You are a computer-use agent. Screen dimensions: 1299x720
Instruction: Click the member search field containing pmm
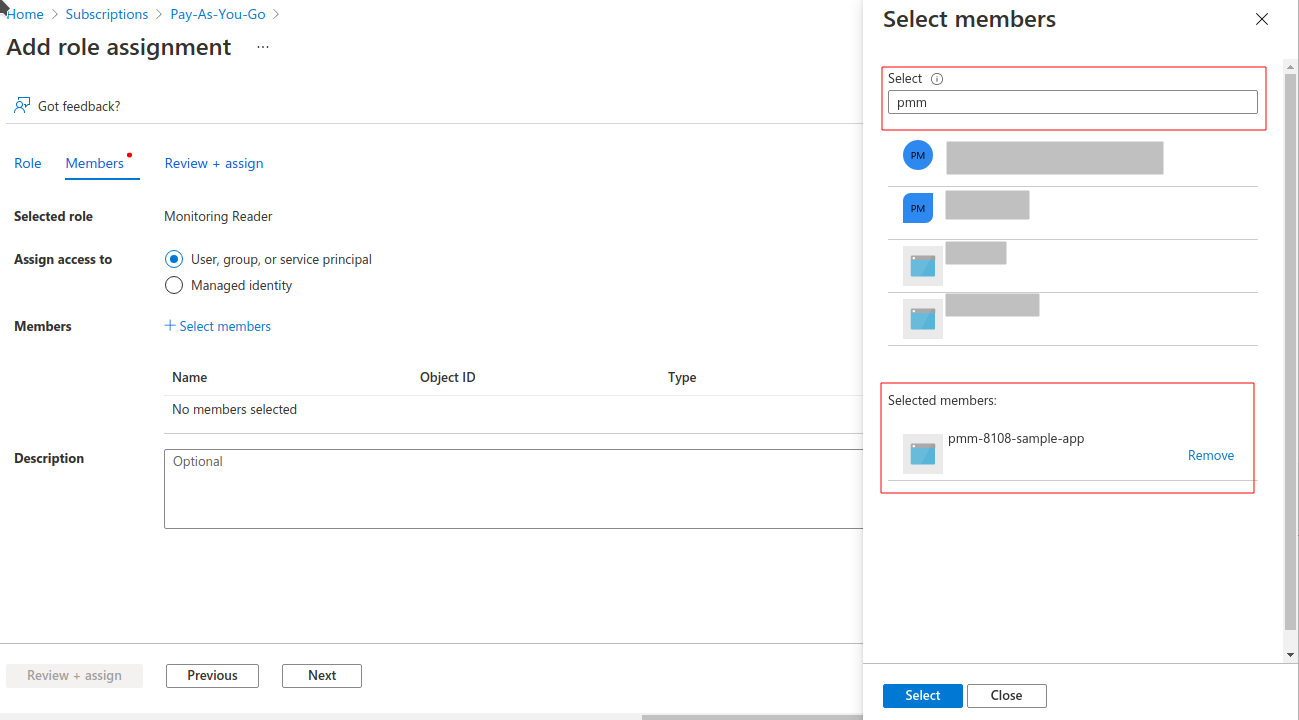1072,102
